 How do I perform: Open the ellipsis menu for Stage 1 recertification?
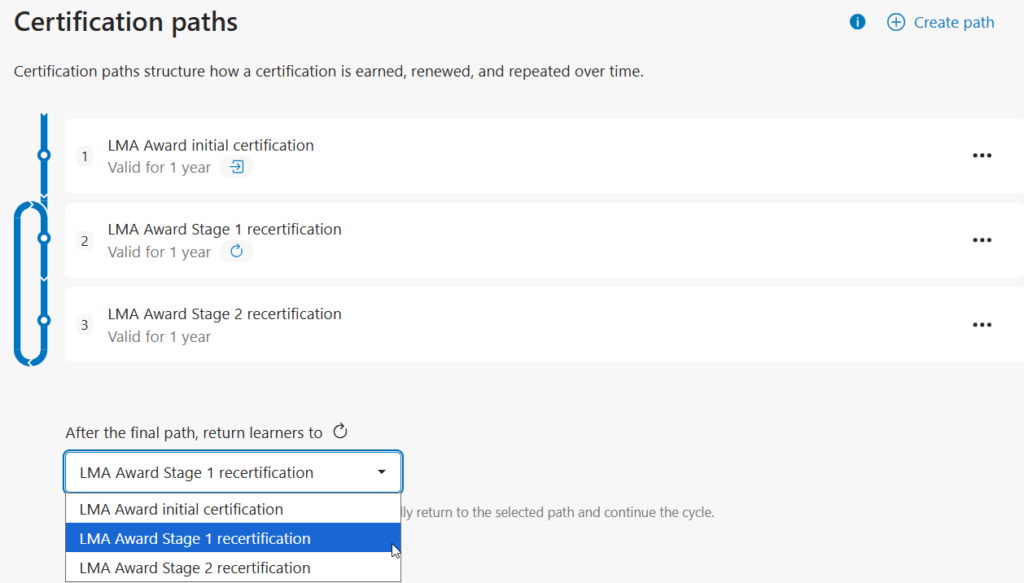click(982, 240)
